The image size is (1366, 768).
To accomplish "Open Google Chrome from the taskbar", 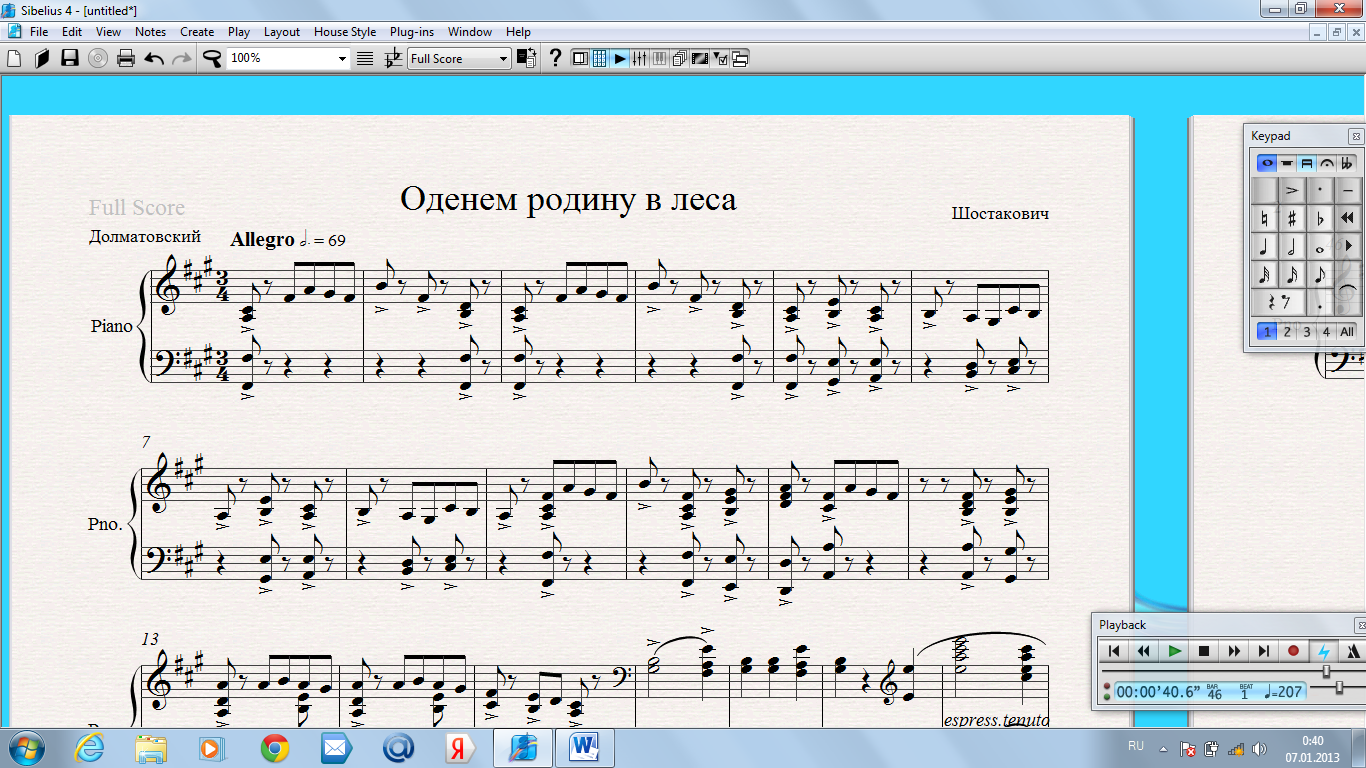I will tap(275, 747).
